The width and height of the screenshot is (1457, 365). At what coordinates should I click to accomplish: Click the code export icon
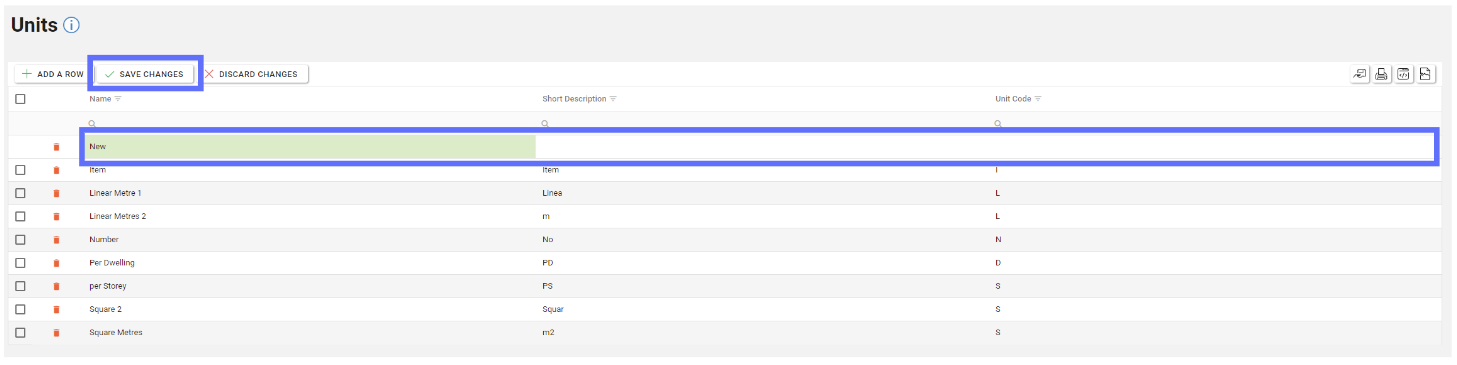click(1404, 74)
